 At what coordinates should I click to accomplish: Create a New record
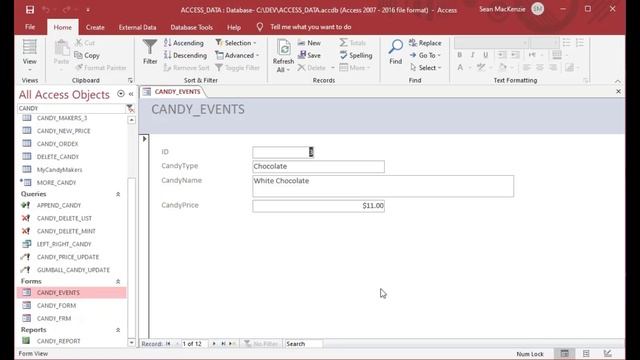tap(309, 43)
